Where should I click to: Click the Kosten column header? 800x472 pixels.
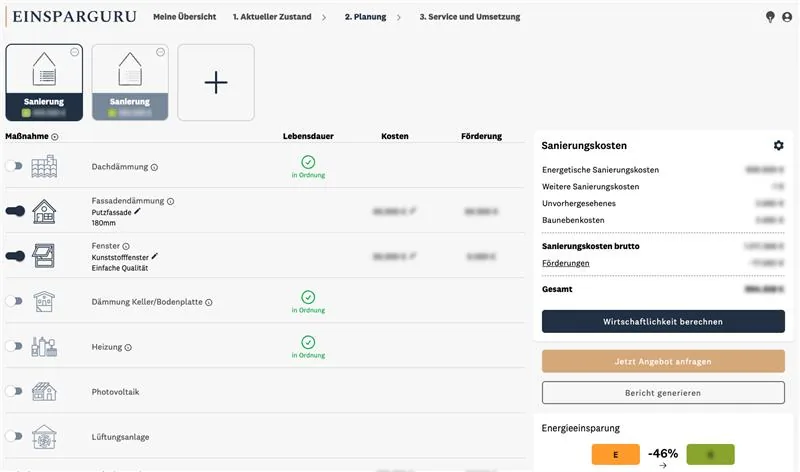tap(395, 136)
